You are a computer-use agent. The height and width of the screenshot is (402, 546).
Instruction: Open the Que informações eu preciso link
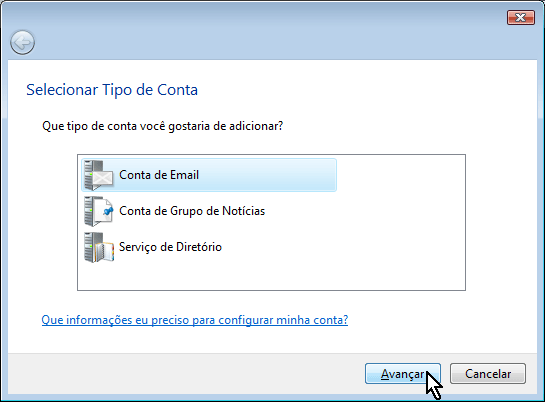tap(195, 320)
